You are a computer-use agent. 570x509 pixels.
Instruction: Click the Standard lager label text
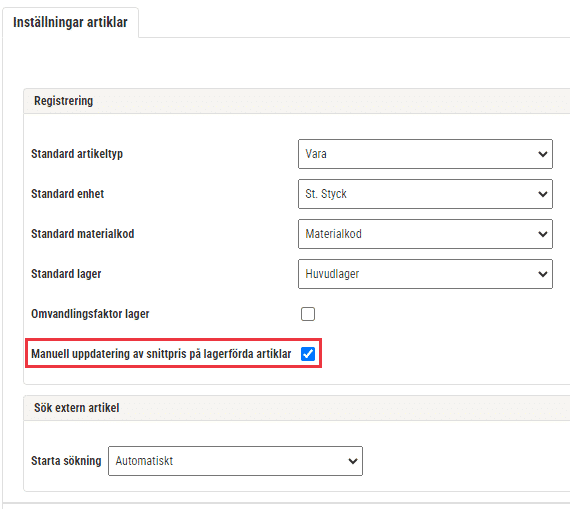66,274
